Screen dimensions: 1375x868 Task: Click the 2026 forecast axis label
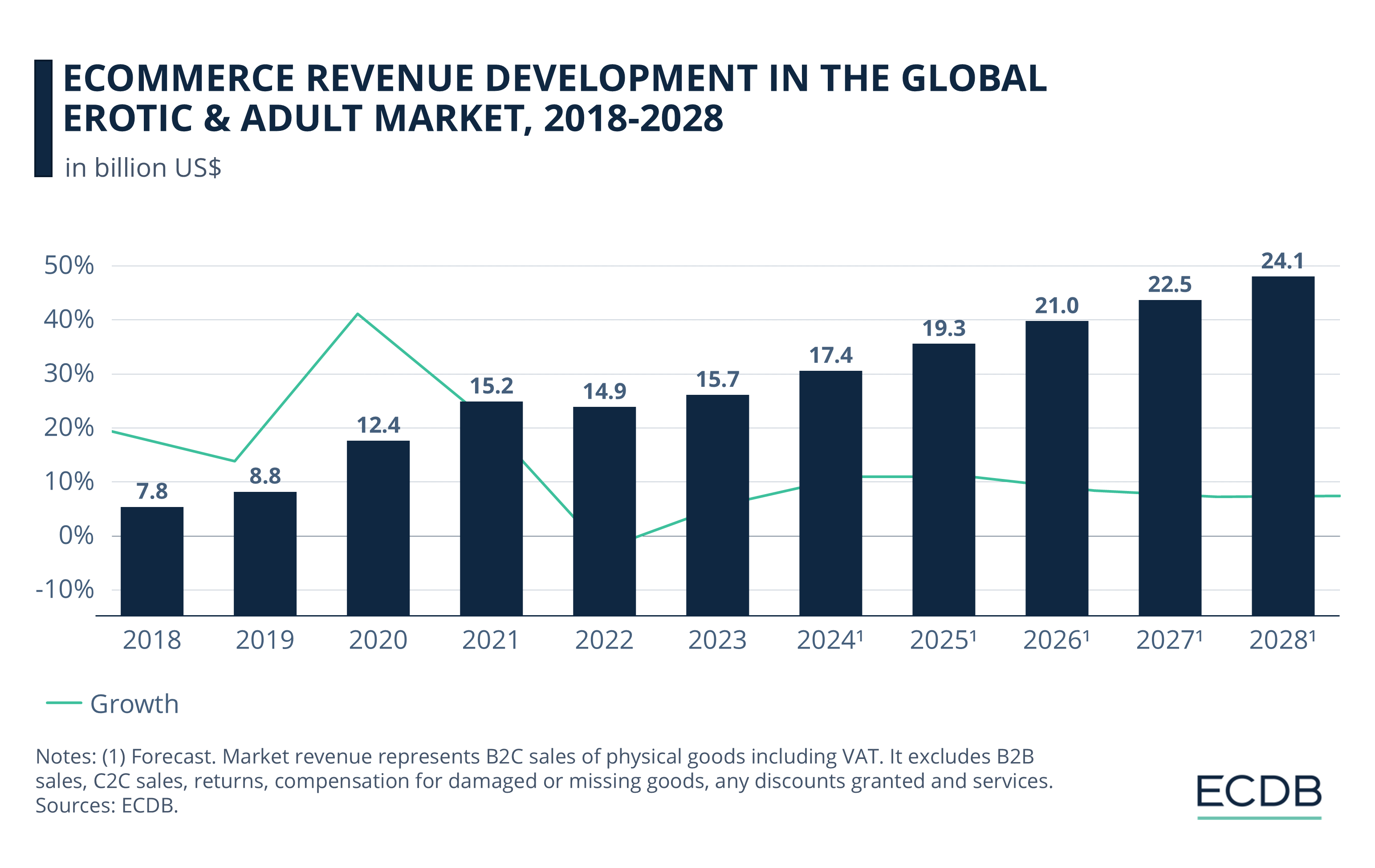(x=1056, y=640)
